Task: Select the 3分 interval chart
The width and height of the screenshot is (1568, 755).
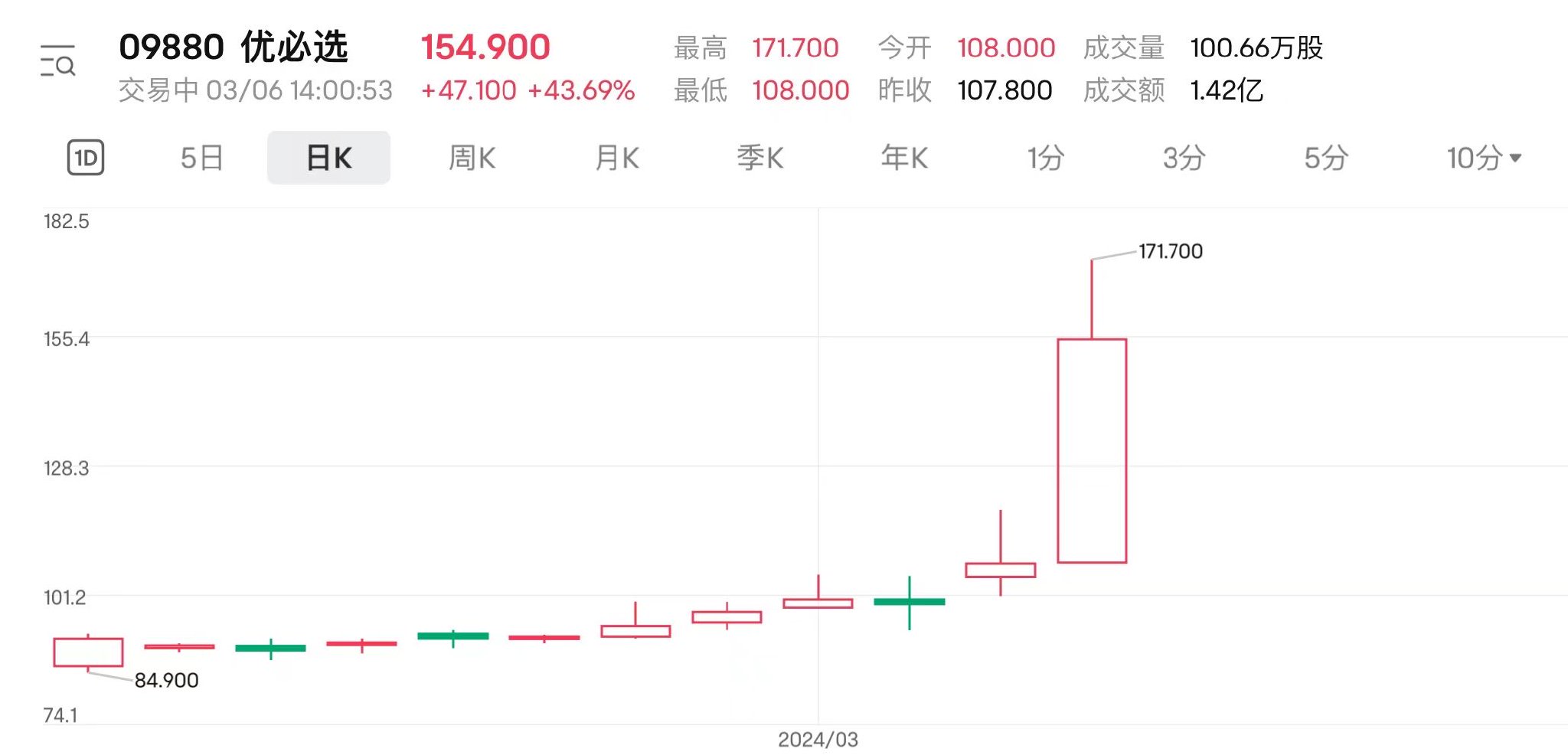Action: pos(1184,158)
